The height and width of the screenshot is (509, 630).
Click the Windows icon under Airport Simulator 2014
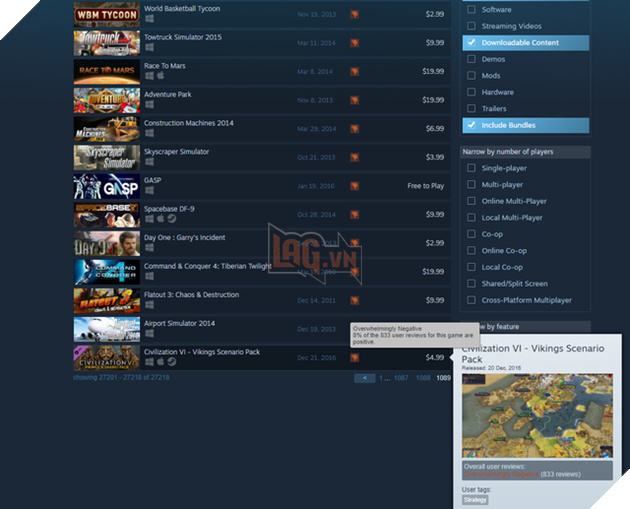(149, 333)
